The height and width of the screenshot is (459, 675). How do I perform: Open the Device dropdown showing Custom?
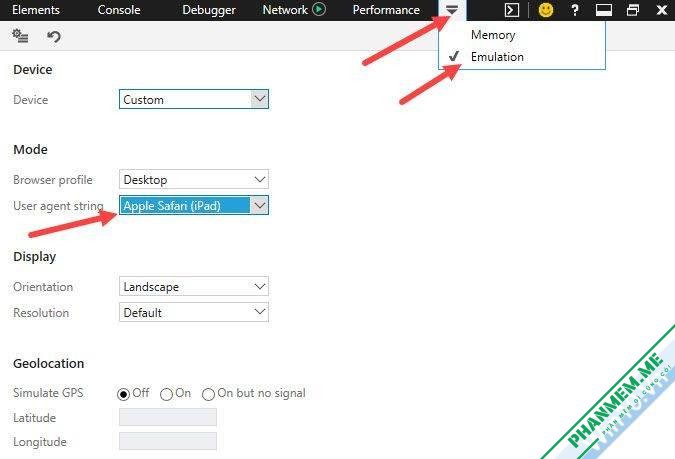pos(194,99)
